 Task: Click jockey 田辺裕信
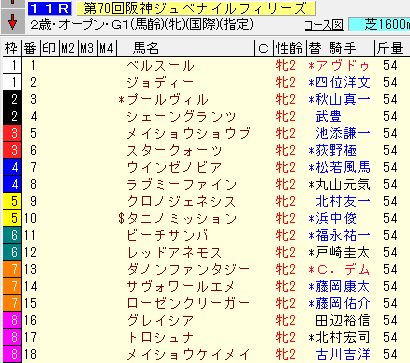[x=343, y=320]
